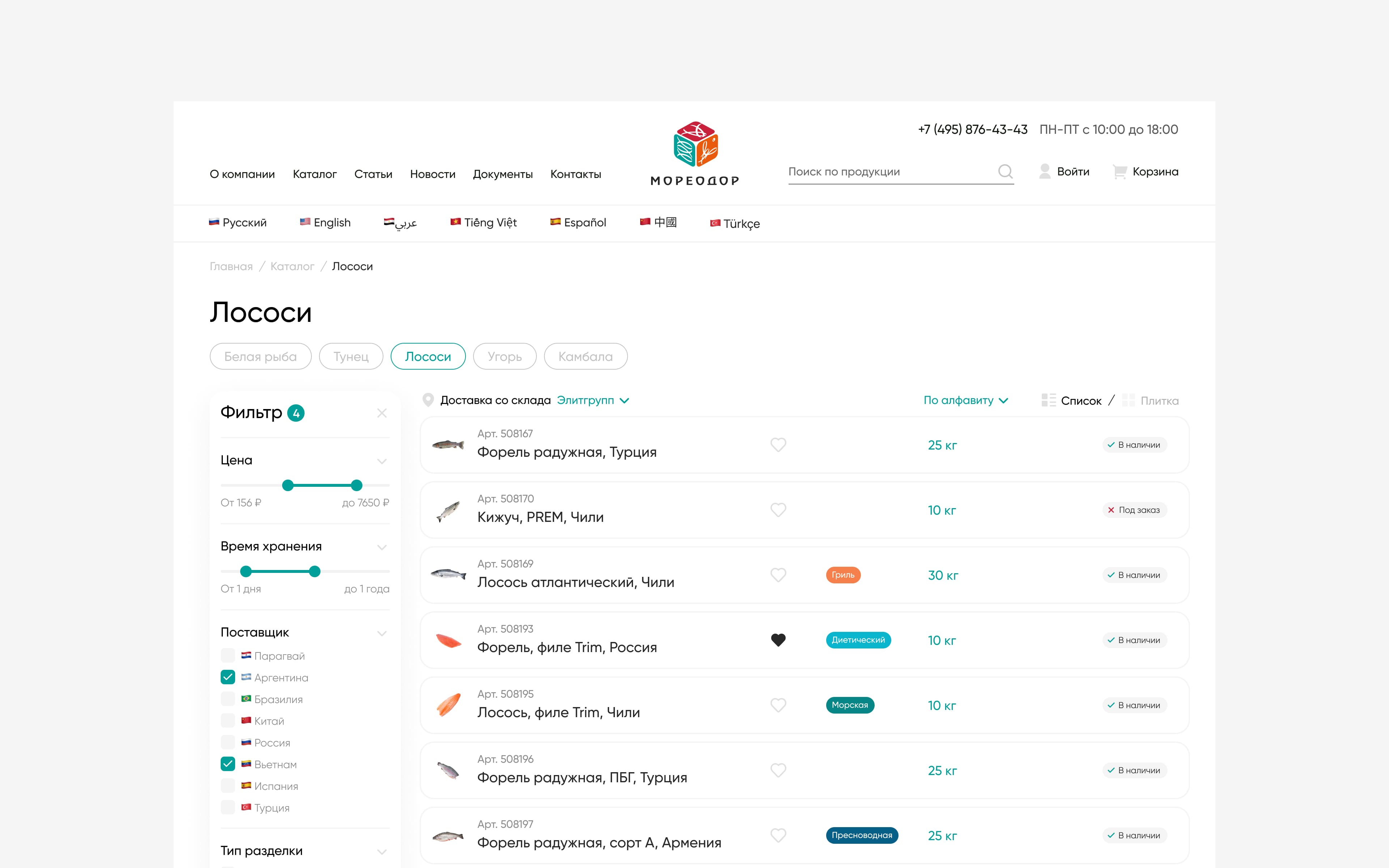Check the Бразилия supplier checkbox

pyautogui.click(x=228, y=699)
